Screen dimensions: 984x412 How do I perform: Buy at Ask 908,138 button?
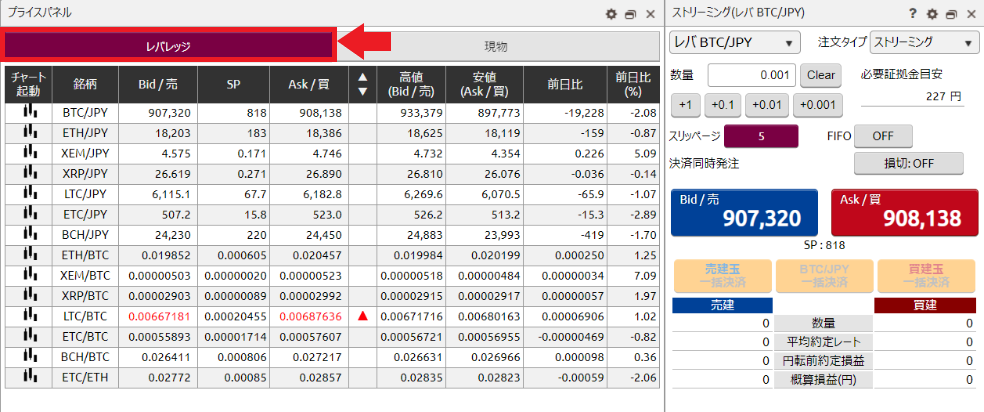click(x=904, y=212)
